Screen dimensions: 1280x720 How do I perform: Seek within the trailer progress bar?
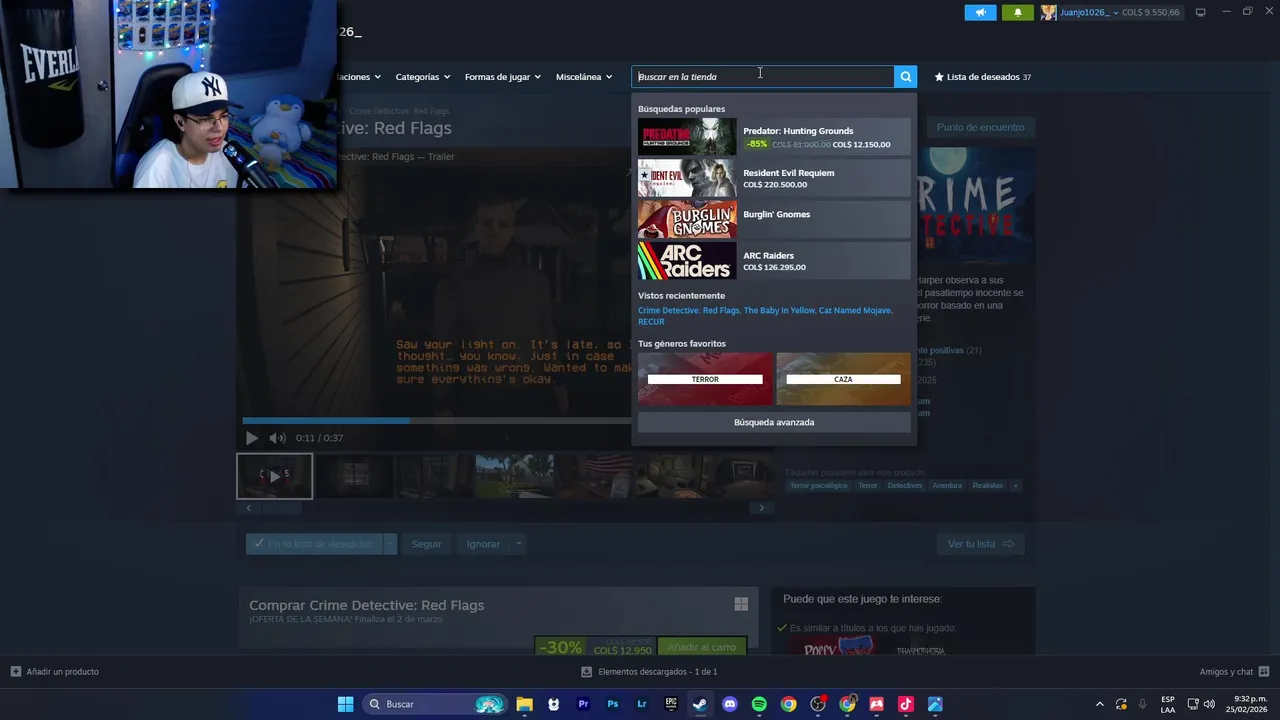436,420
